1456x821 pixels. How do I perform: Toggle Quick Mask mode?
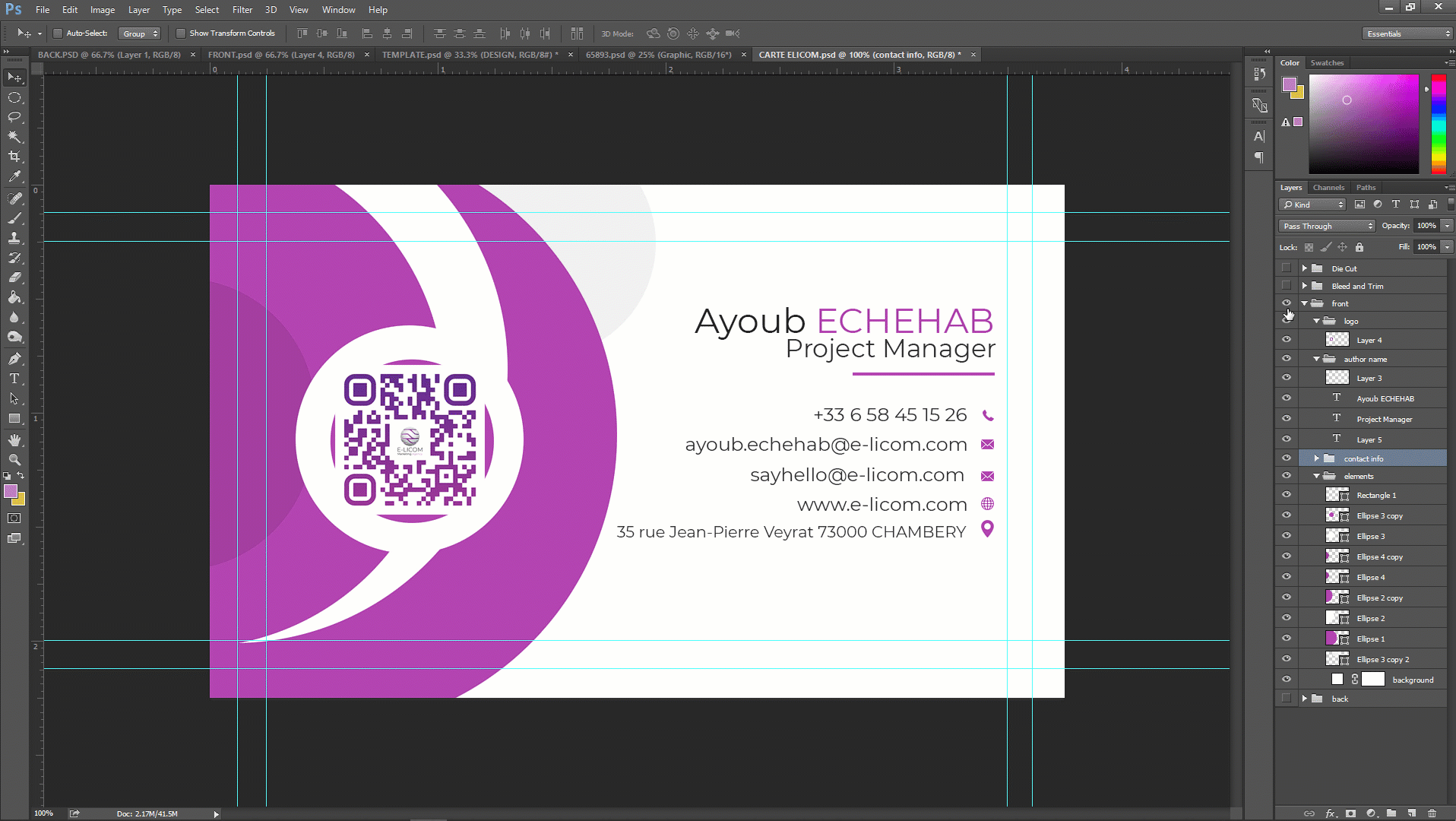point(14,518)
